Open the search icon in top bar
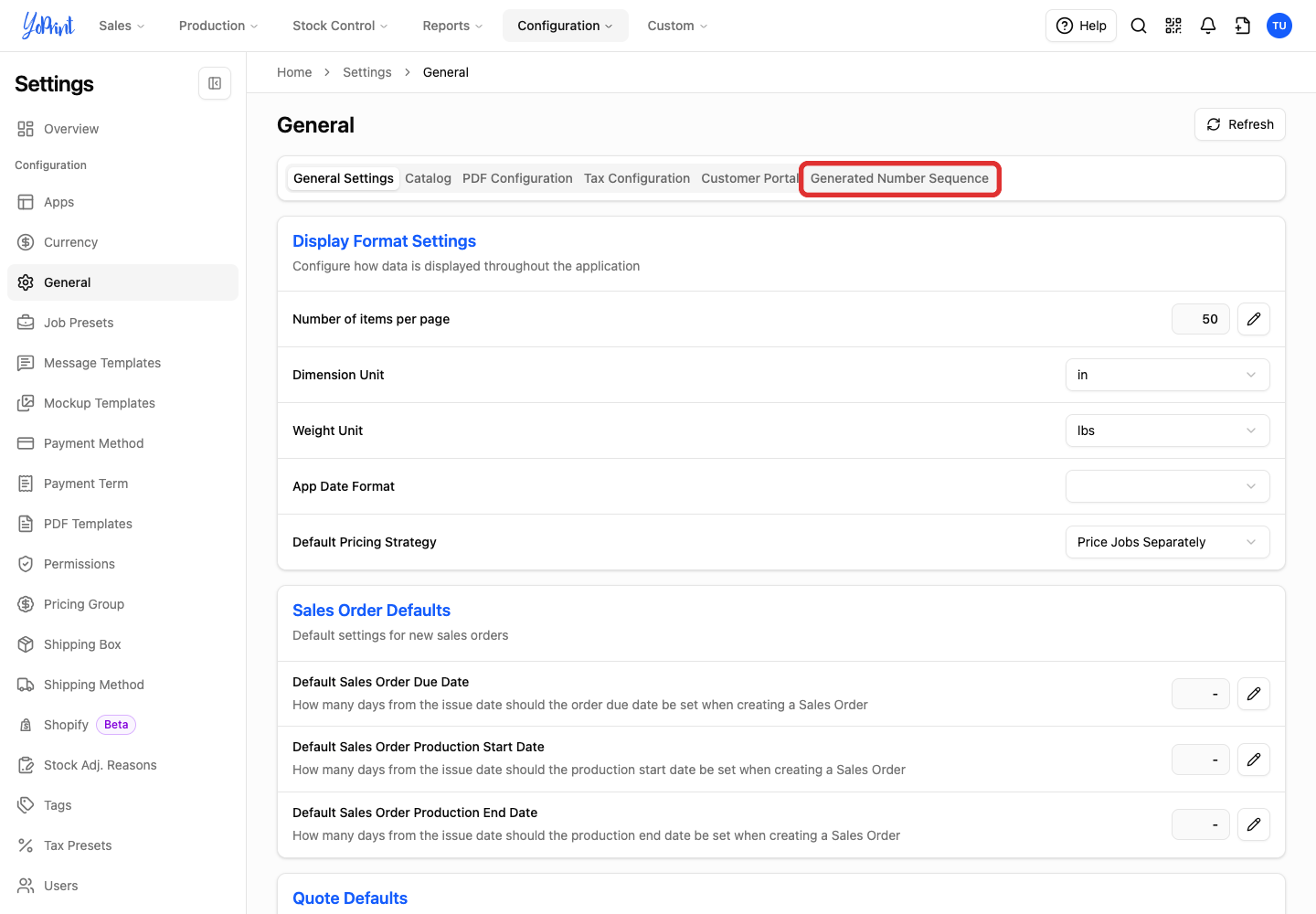1316x914 pixels. 1139,26
